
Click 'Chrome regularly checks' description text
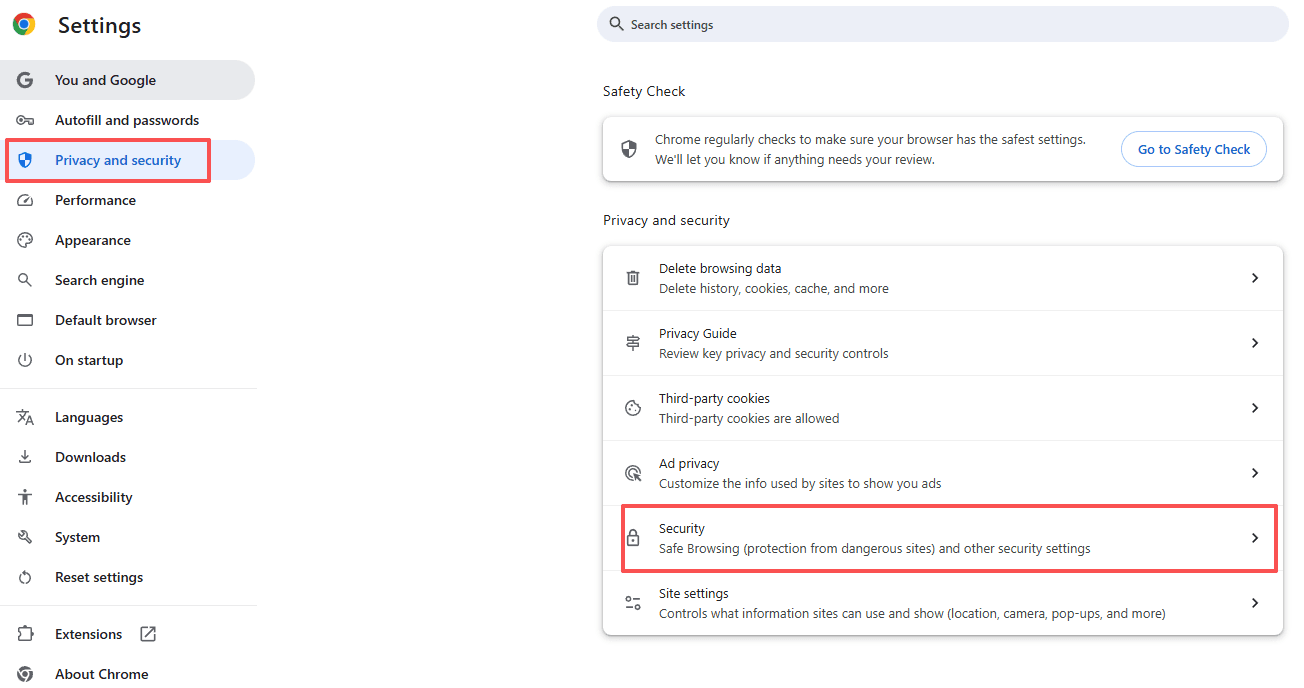tap(870, 149)
